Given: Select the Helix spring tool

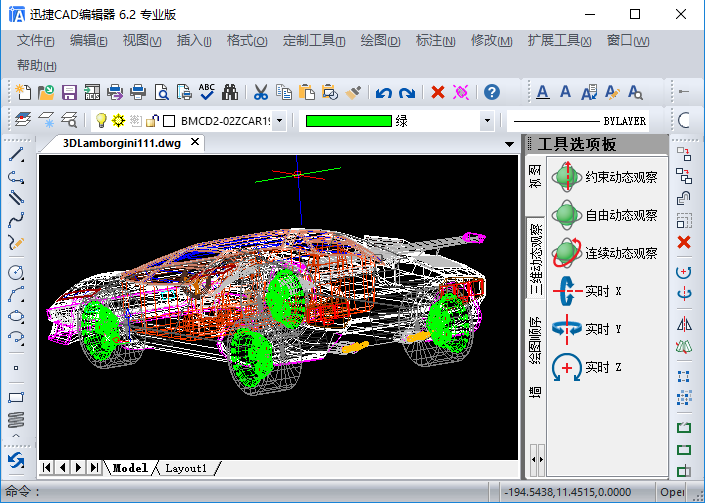Looking at the screenshot, I should click(16, 419).
